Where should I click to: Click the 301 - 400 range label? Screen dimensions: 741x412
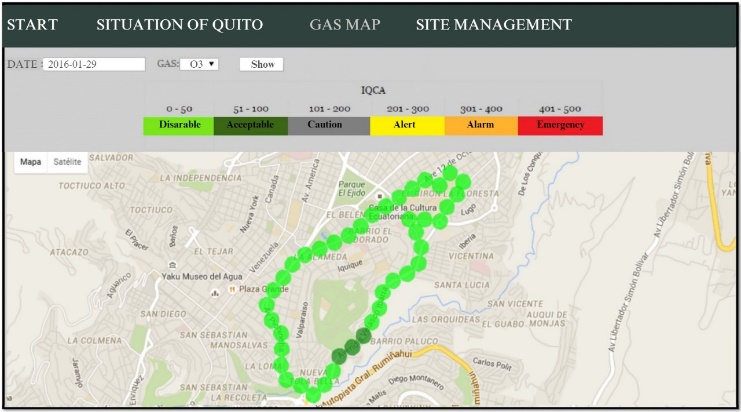tap(482, 109)
